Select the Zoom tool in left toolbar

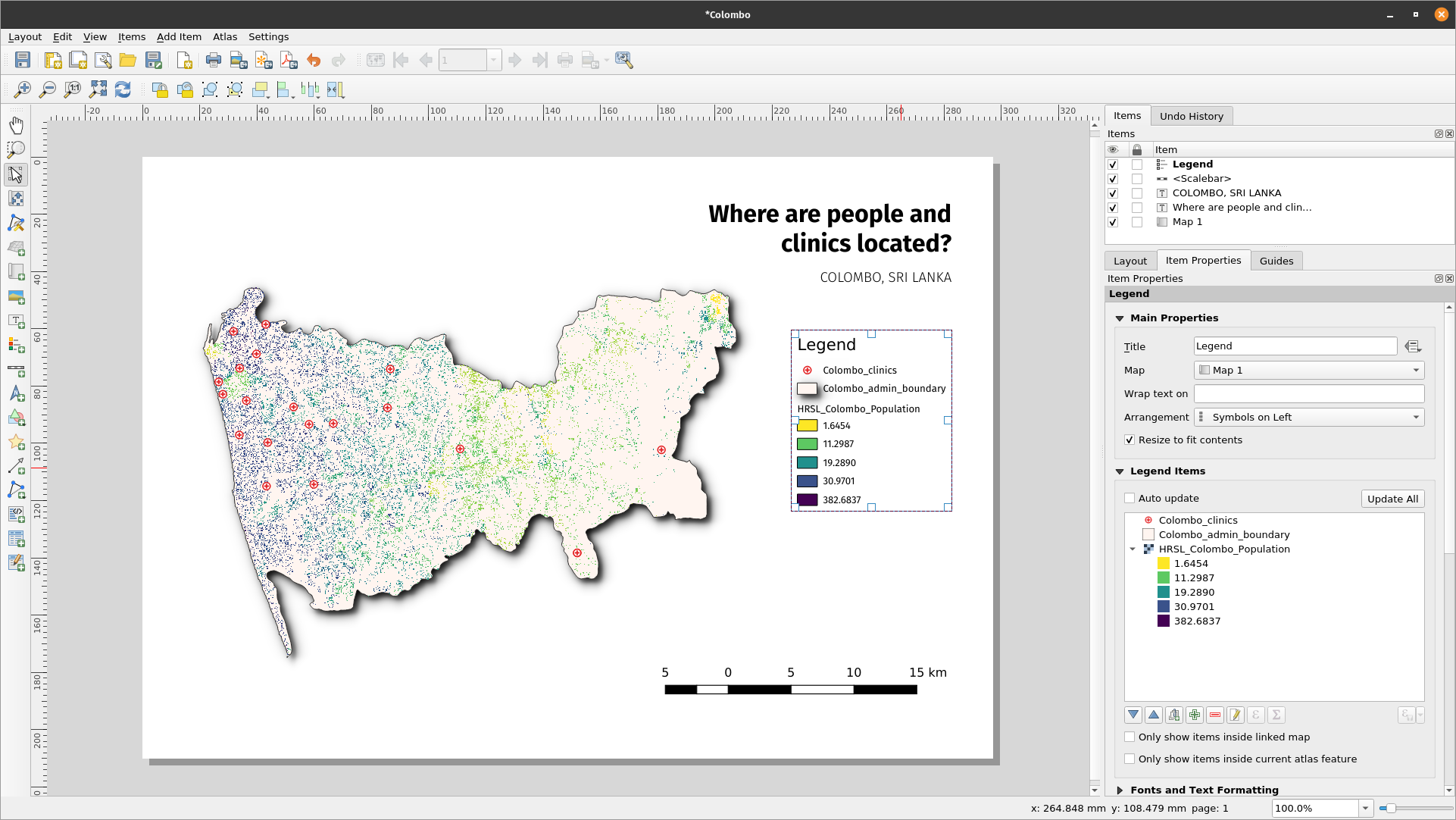[x=16, y=149]
